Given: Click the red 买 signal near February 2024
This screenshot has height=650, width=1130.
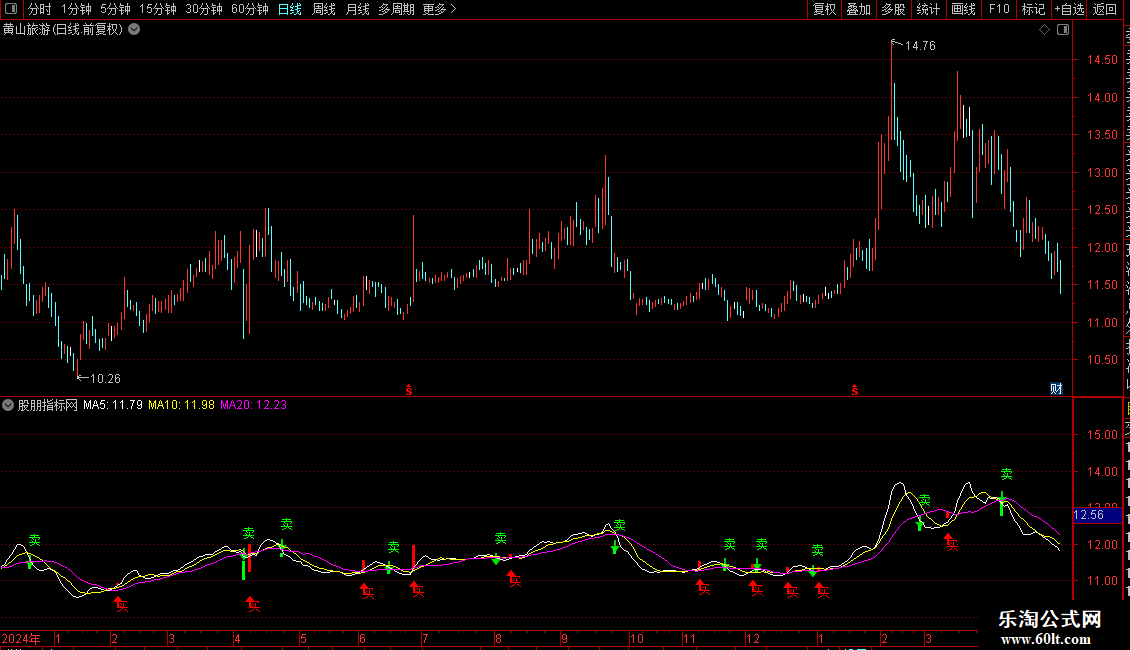Looking at the screenshot, I should (x=122, y=606).
